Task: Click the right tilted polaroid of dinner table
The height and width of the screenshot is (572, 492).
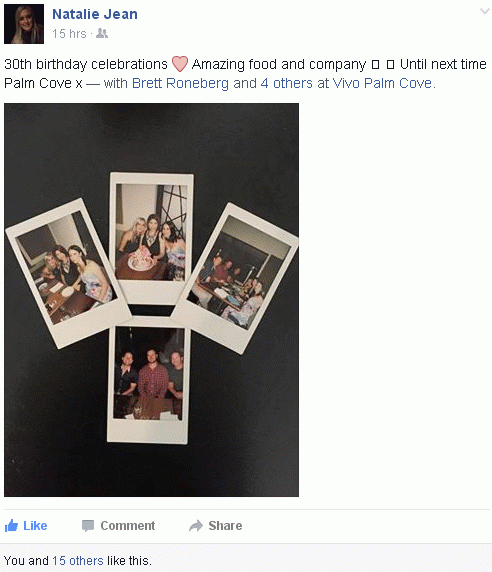Action: click(x=236, y=277)
